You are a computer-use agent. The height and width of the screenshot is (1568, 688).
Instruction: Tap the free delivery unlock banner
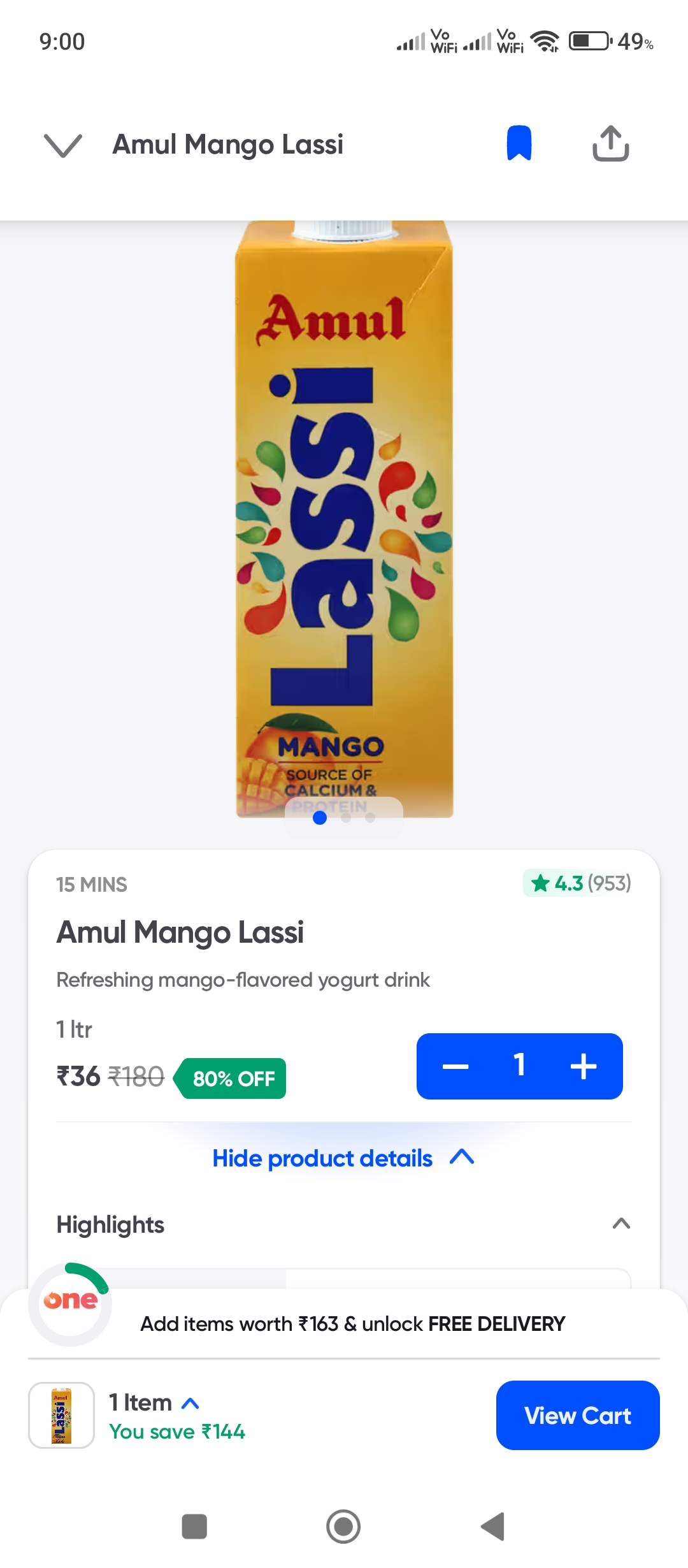(x=352, y=1324)
